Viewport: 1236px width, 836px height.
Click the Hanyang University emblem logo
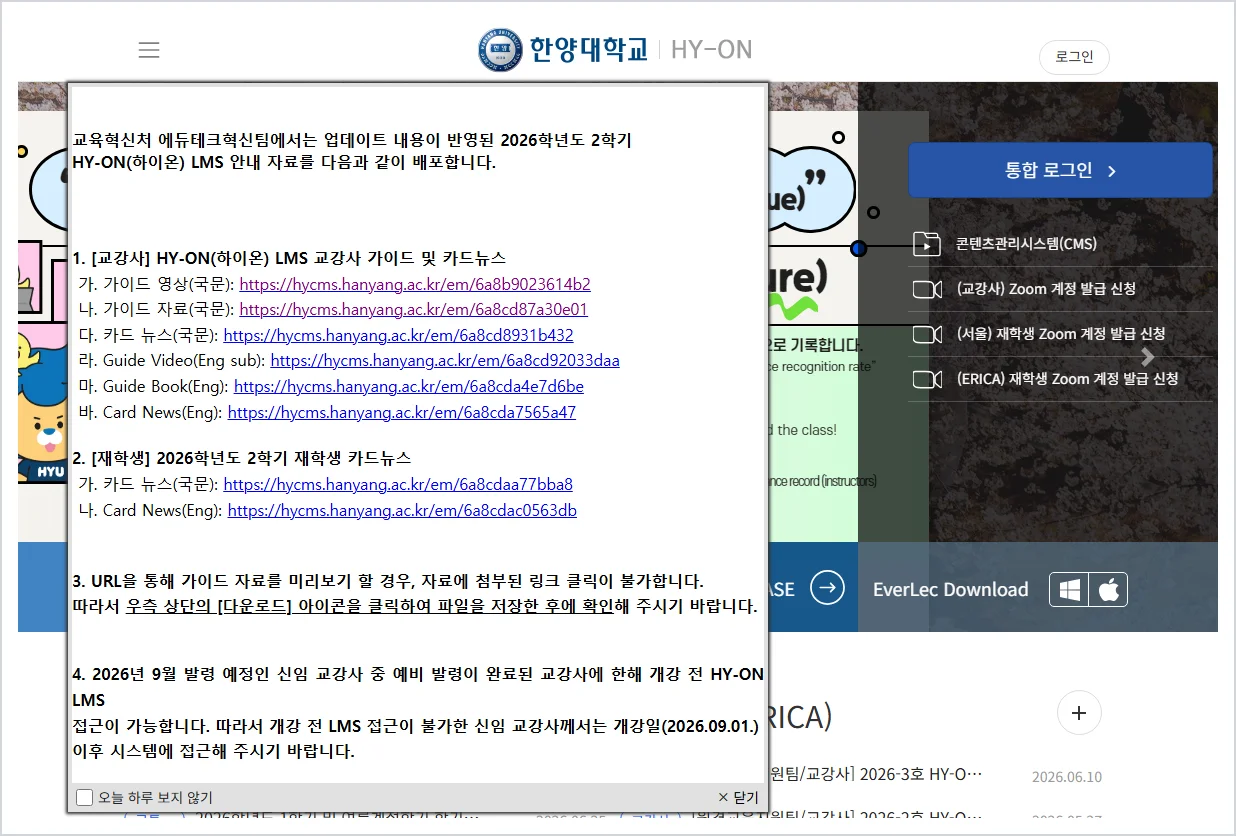pyautogui.click(x=500, y=50)
